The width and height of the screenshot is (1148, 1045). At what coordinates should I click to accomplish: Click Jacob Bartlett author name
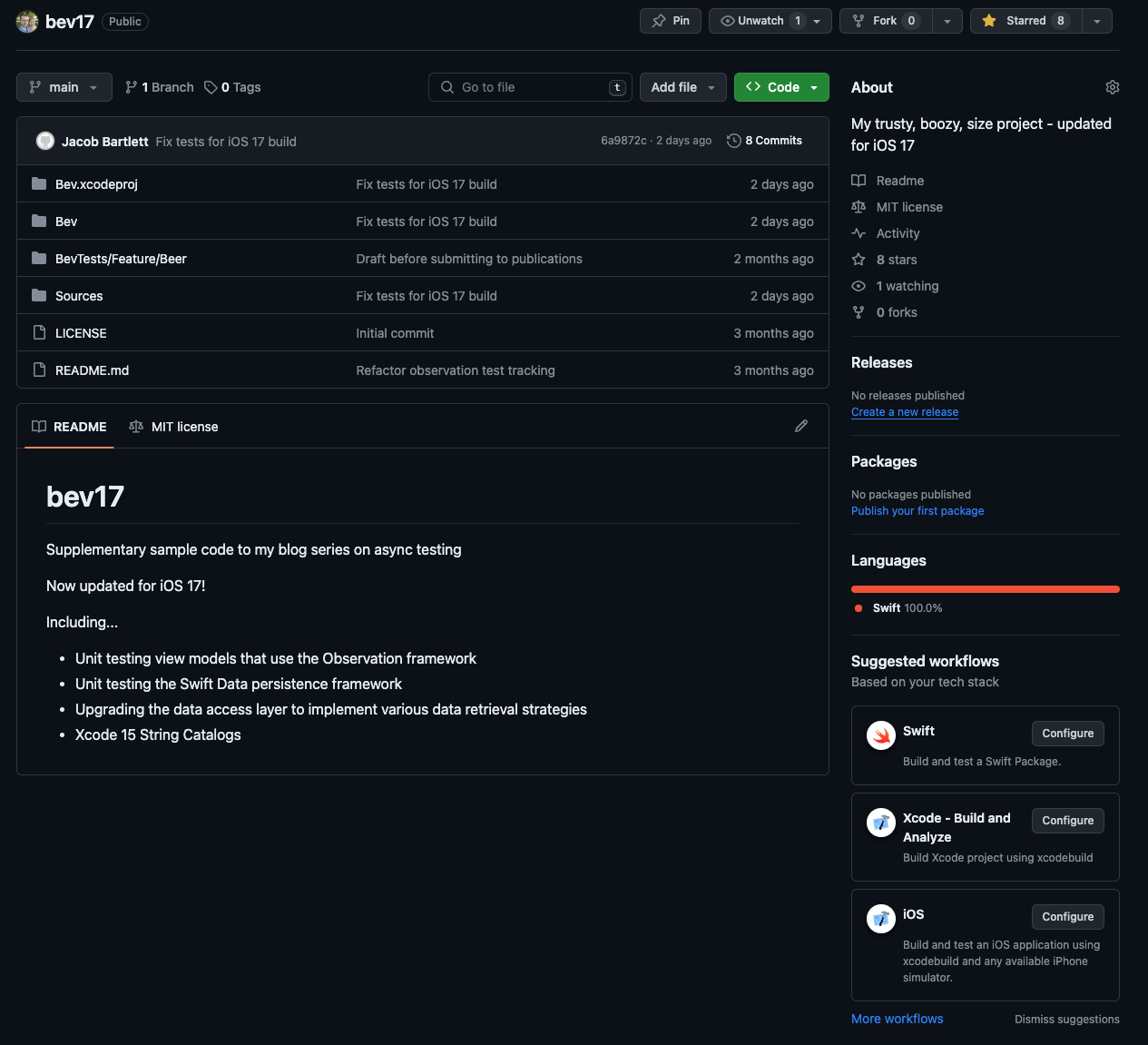pyautogui.click(x=105, y=142)
